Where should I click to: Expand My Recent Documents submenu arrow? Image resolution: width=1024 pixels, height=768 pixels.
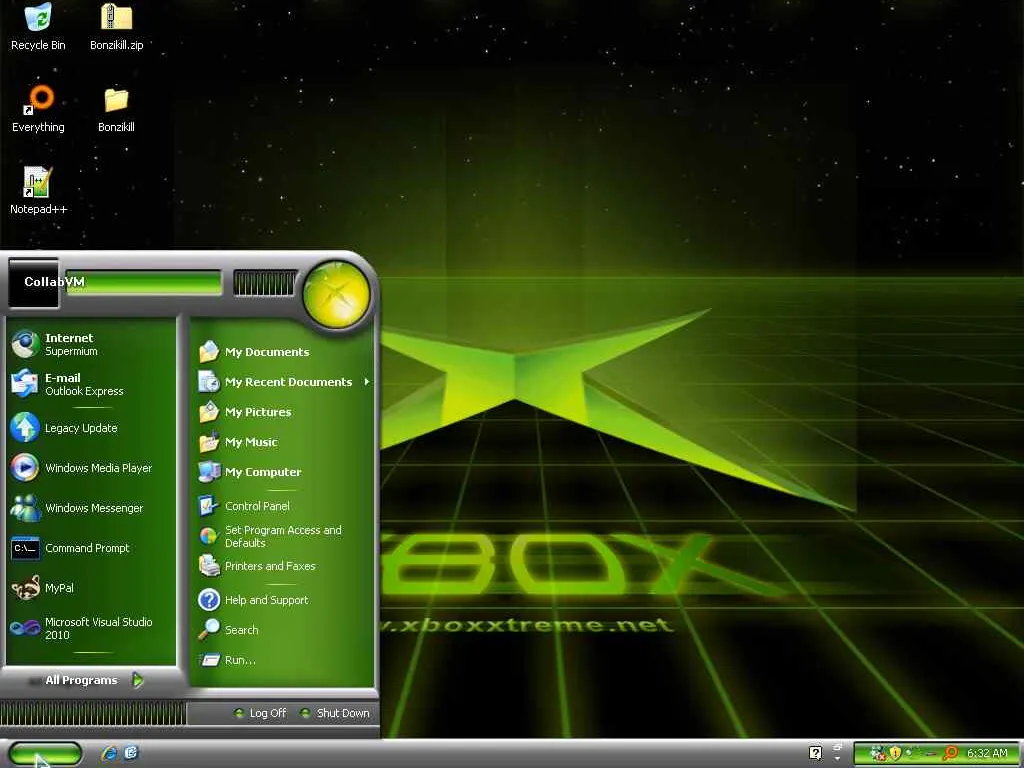click(x=367, y=381)
